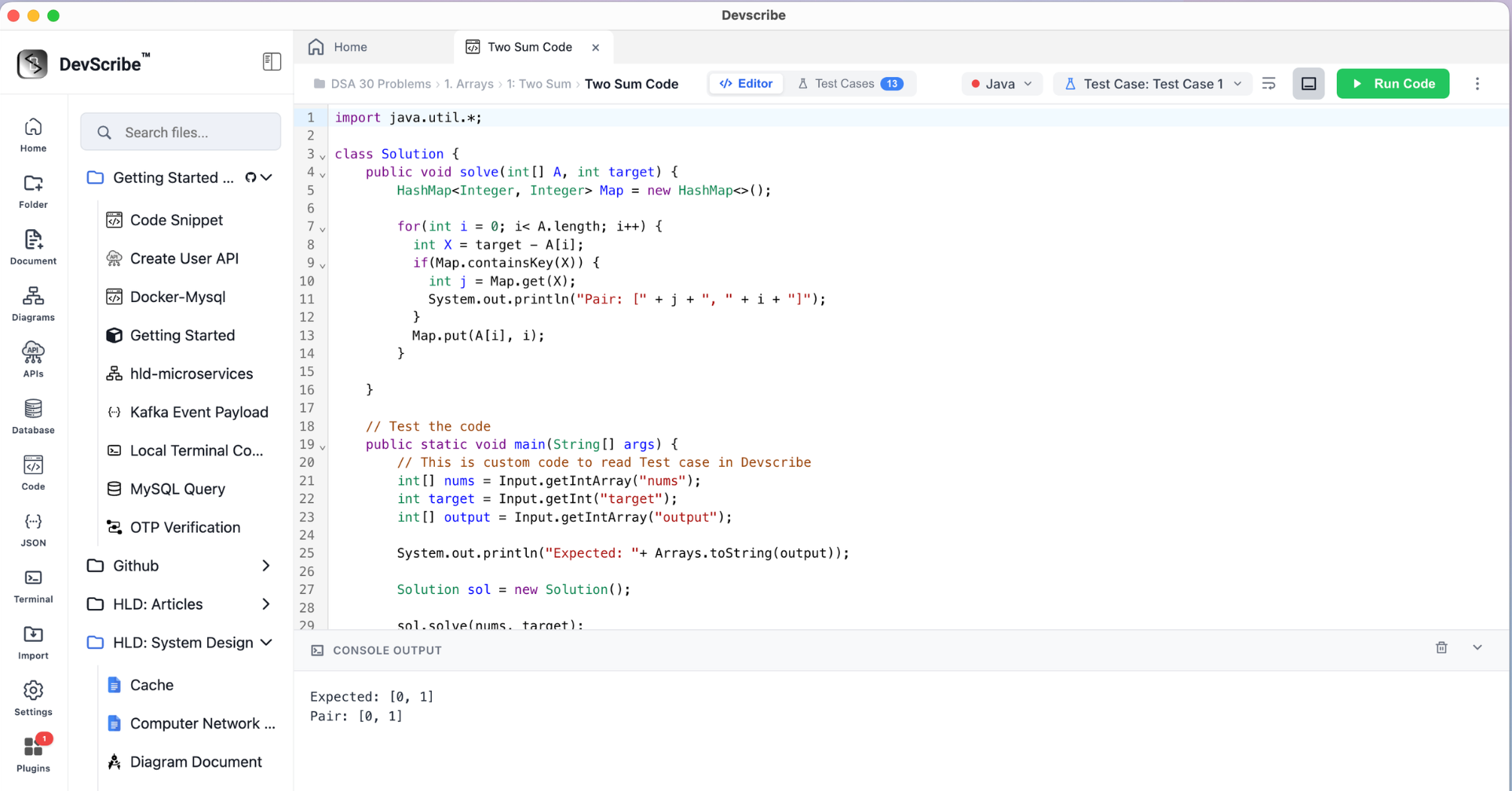Click the import java.util.* code line
Screen dimensions: 1512x791
(x=408, y=118)
